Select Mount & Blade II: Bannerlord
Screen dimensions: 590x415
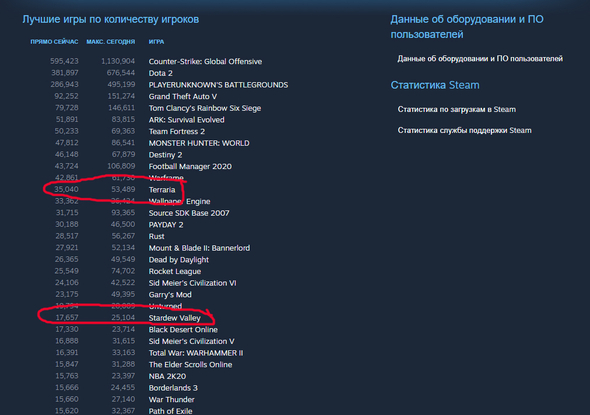(199, 248)
